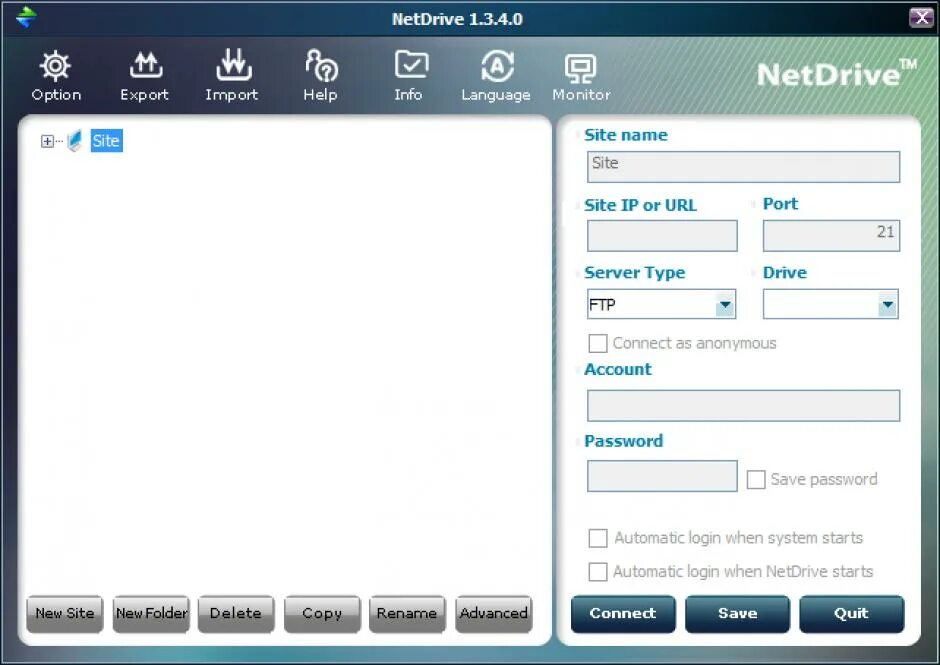Open the Info toolbar icon
This screenshot has height=665, width=940.
click(411, 65)
